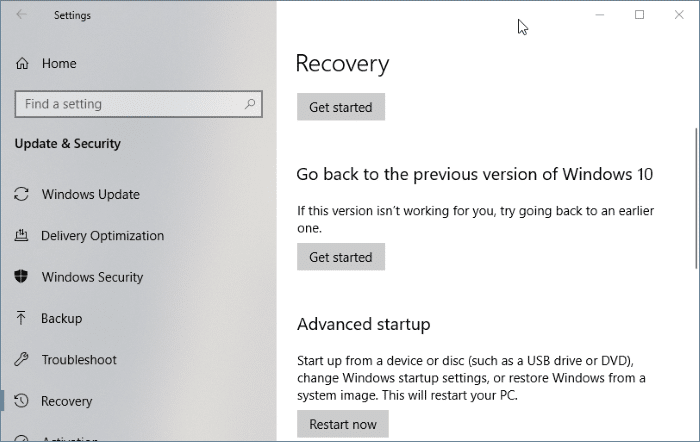The height and width of the screenshot is (442, 700).
Task: Click the Delivery Optimization icon
Action: (x=21, y=235)
